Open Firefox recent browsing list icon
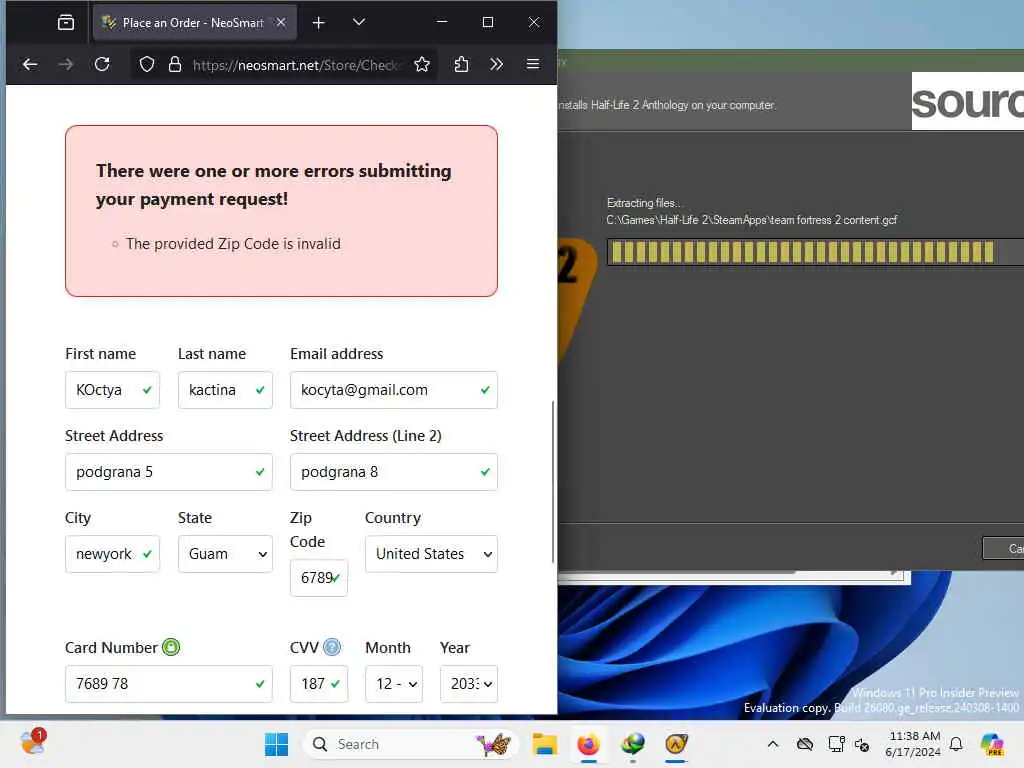Viewport: 1024px width, 768px height. tap(66, 23)
